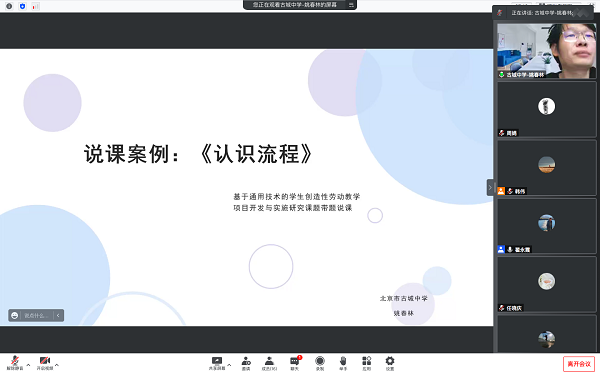Select the presenter's video thumbnail

[546, 51]
